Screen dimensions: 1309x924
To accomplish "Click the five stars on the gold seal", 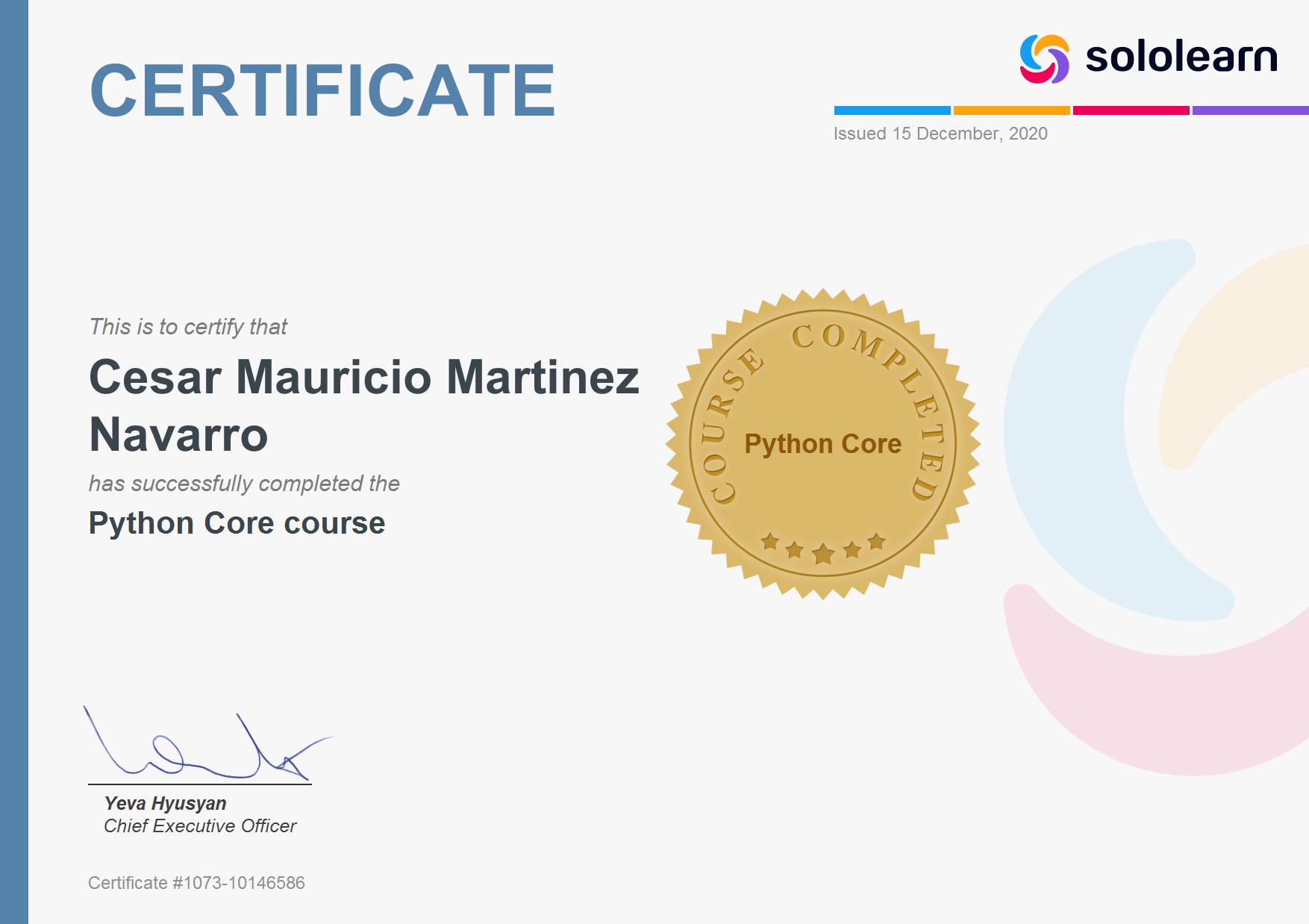I will coord(823,548).
